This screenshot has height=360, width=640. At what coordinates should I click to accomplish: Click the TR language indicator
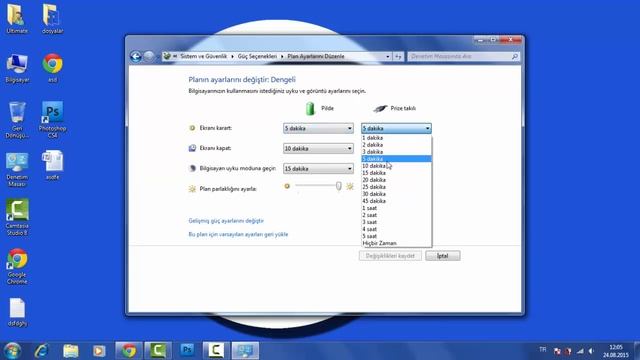coord(542,349)
